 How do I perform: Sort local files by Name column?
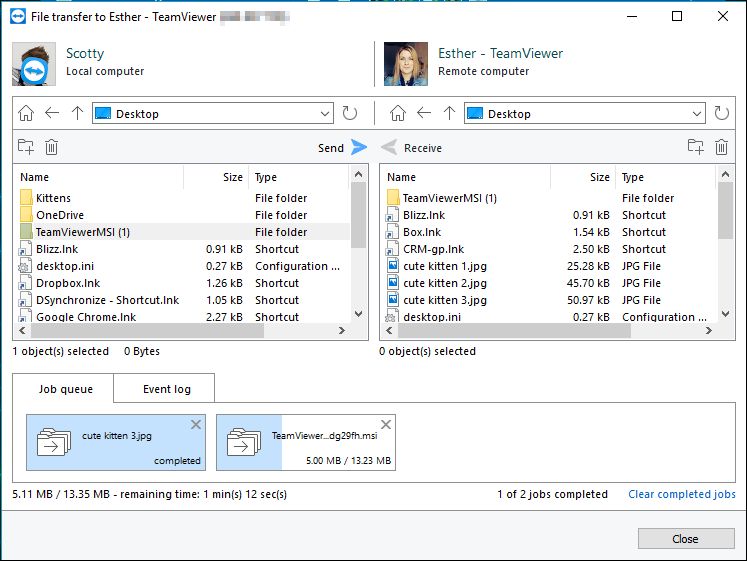point(99,177)
